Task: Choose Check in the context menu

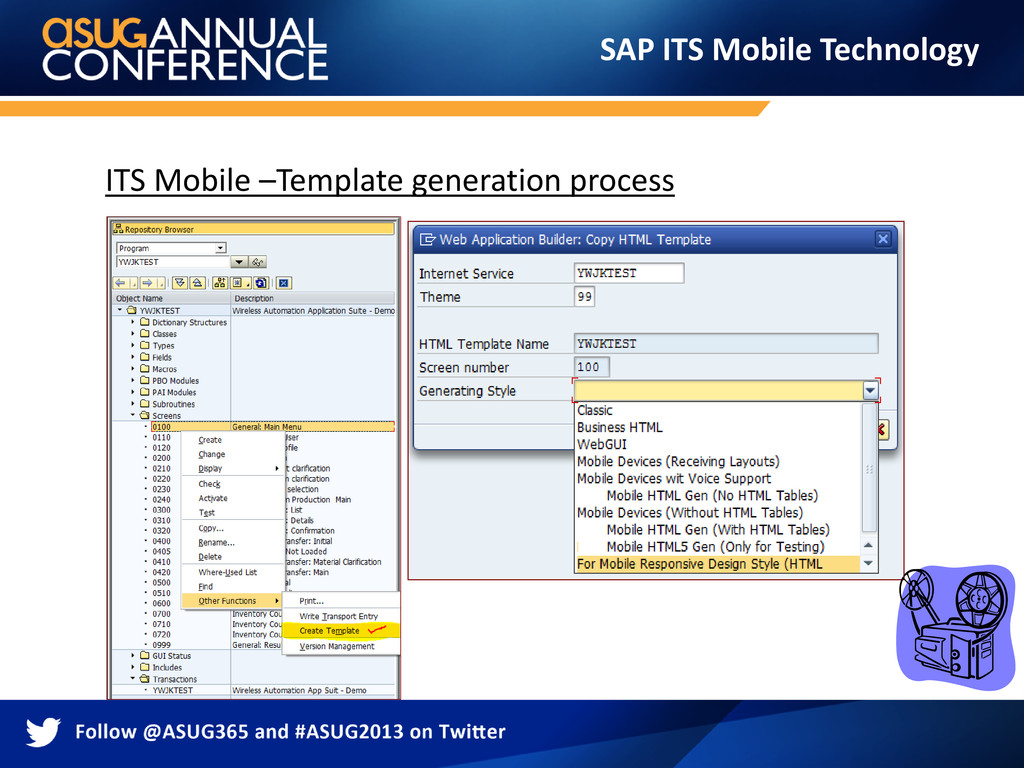Action: [232, 484]
